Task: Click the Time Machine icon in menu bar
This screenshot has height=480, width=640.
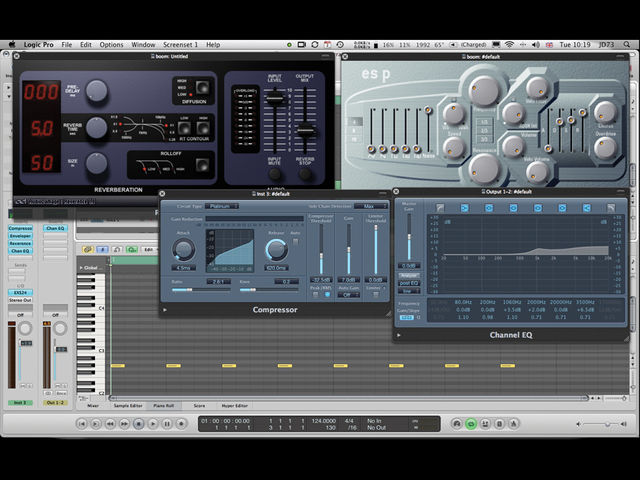Action: tap(340, 44)
